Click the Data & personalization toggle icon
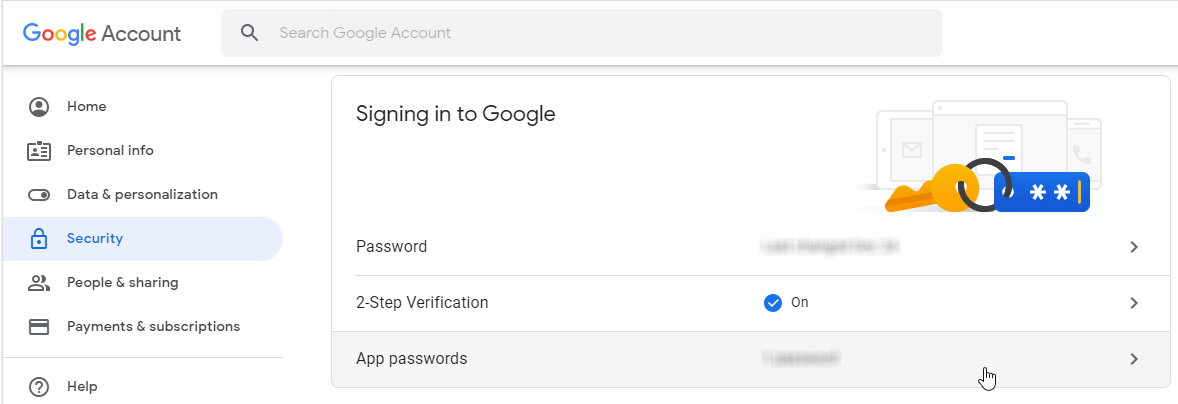The height and width of the screenshot is (404, 1178). (x=39, y=195)
